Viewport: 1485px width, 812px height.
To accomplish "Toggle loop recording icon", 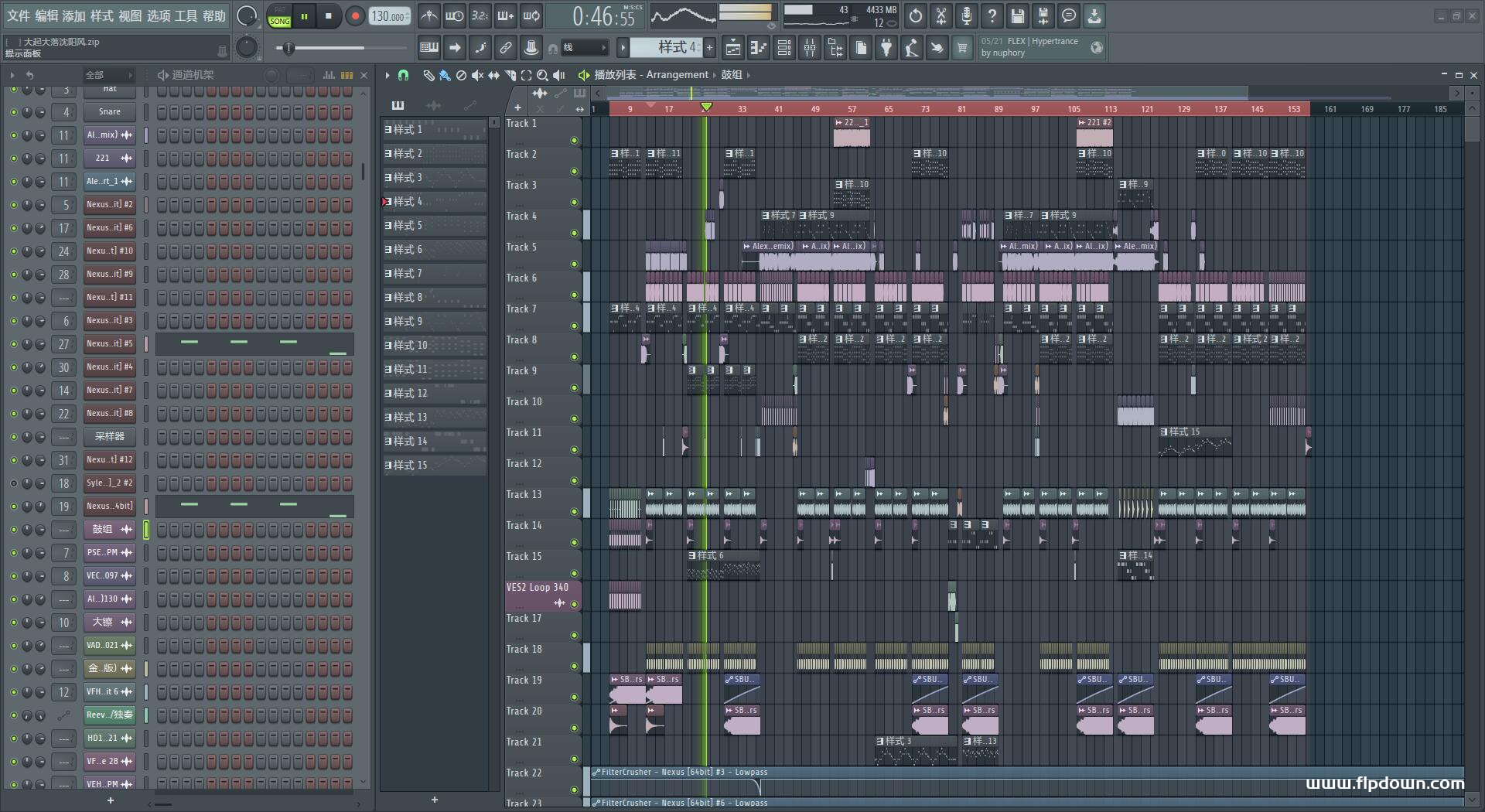I will (531, 15).
